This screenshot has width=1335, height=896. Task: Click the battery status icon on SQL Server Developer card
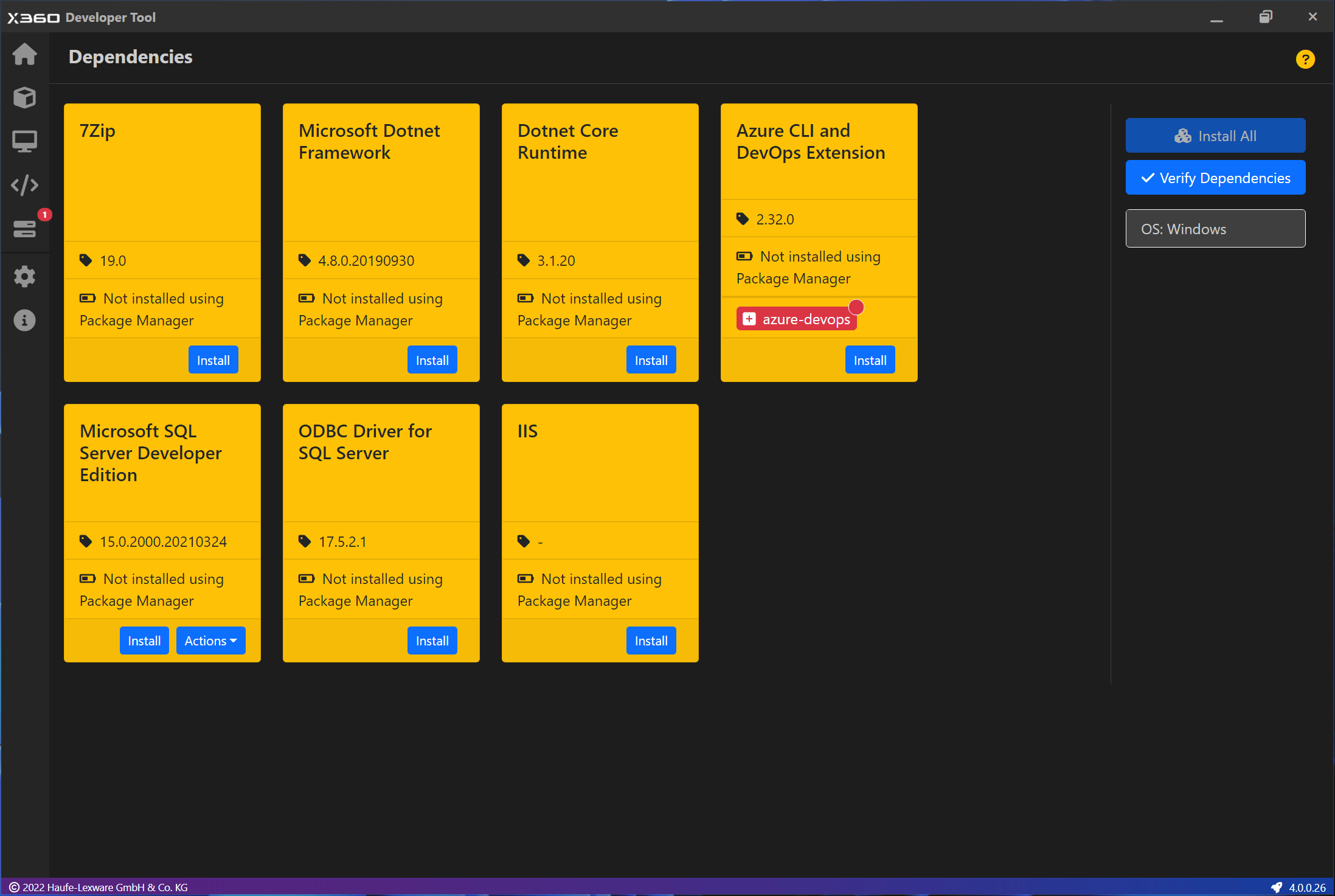pos(88,578)
